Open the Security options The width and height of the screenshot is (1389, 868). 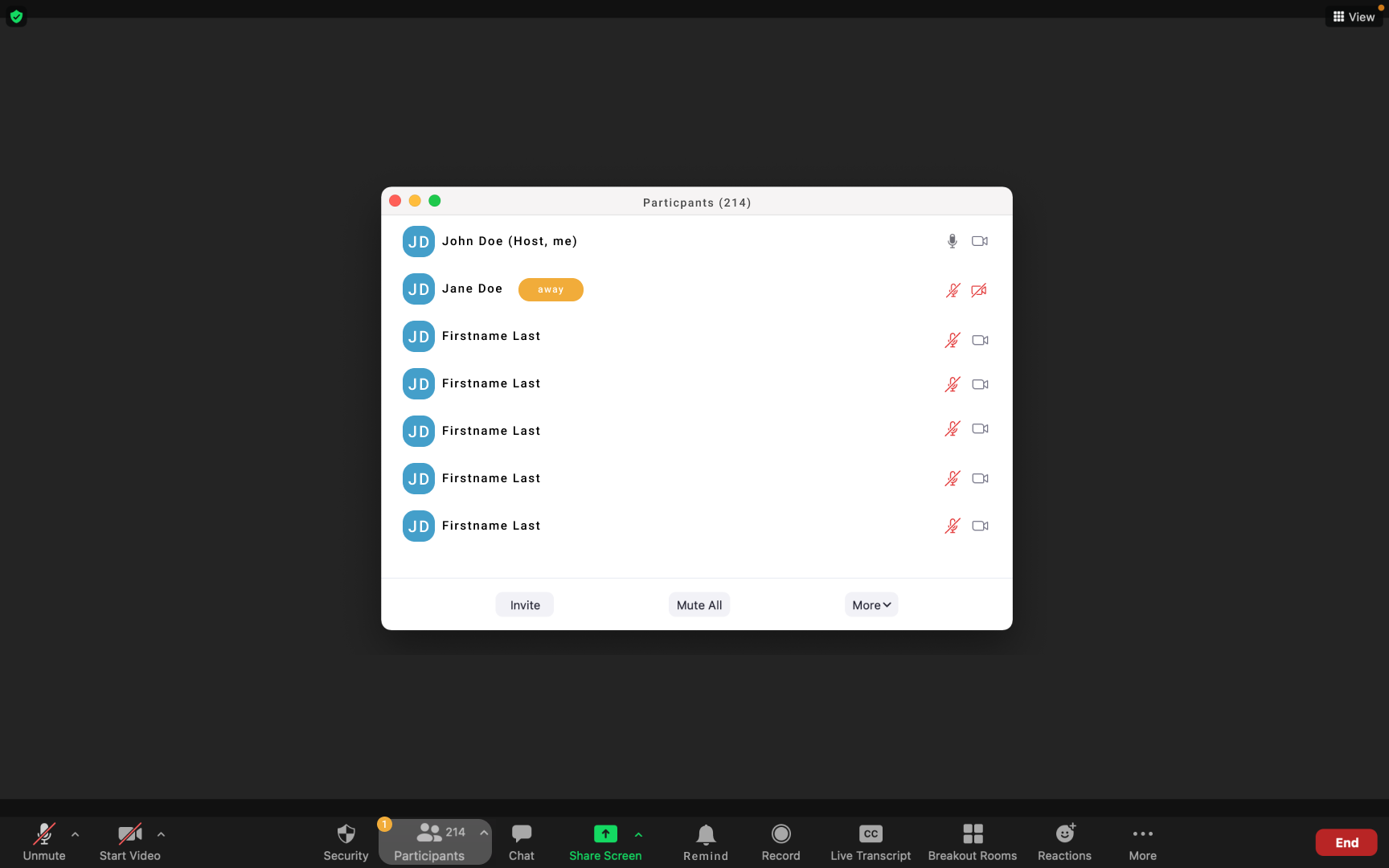click(346, 841)
